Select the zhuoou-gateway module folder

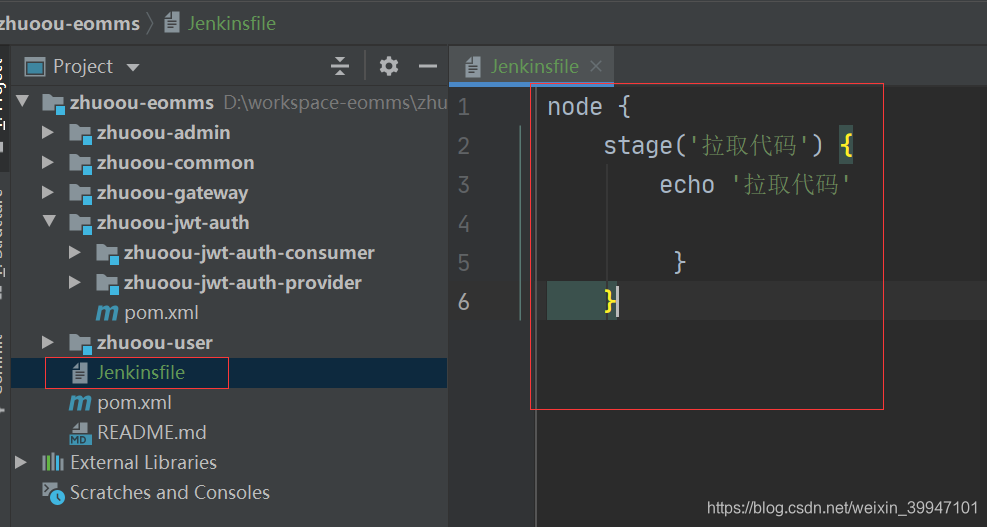click(x=172, y=193)
